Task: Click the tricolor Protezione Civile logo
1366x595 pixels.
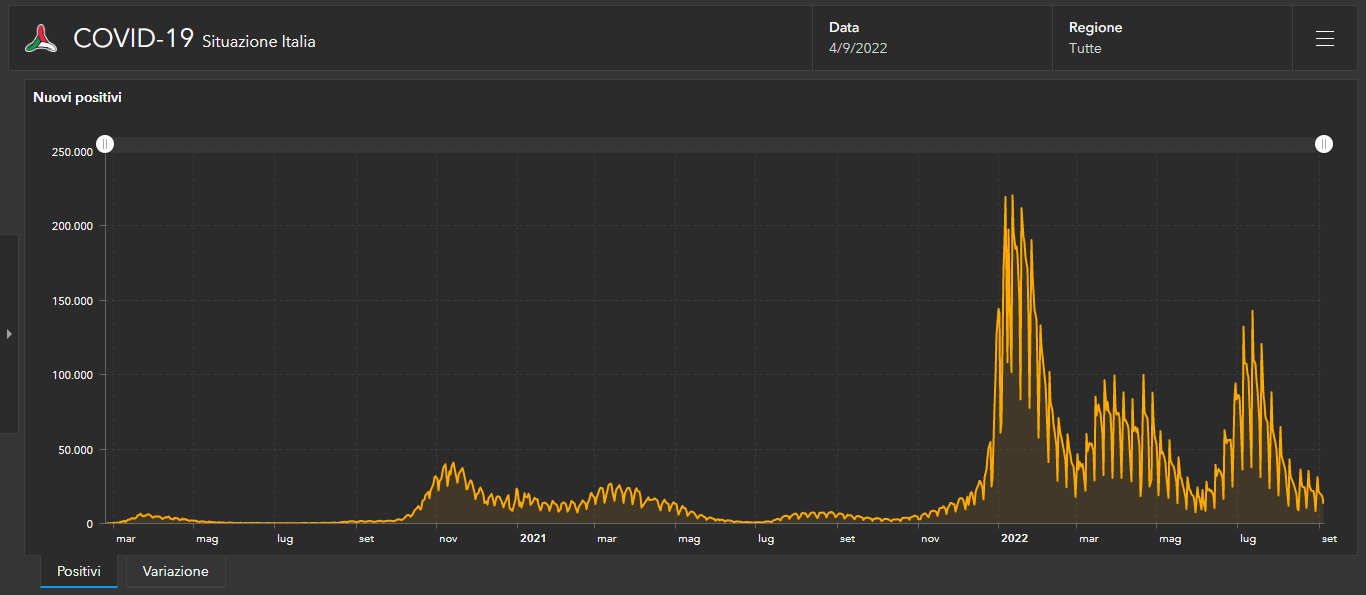Action: (41, 39)
